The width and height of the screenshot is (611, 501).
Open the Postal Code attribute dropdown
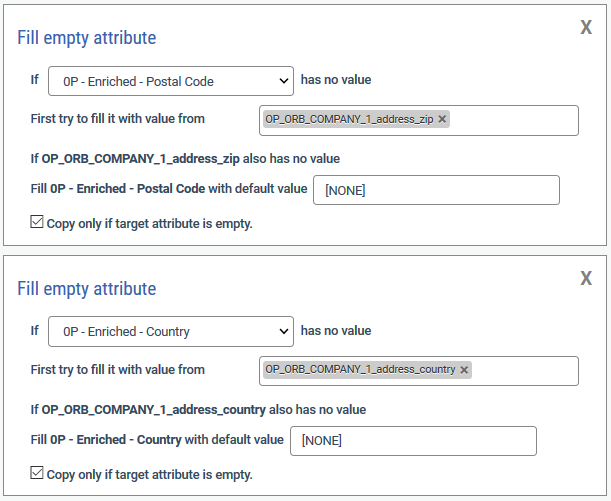171,81
